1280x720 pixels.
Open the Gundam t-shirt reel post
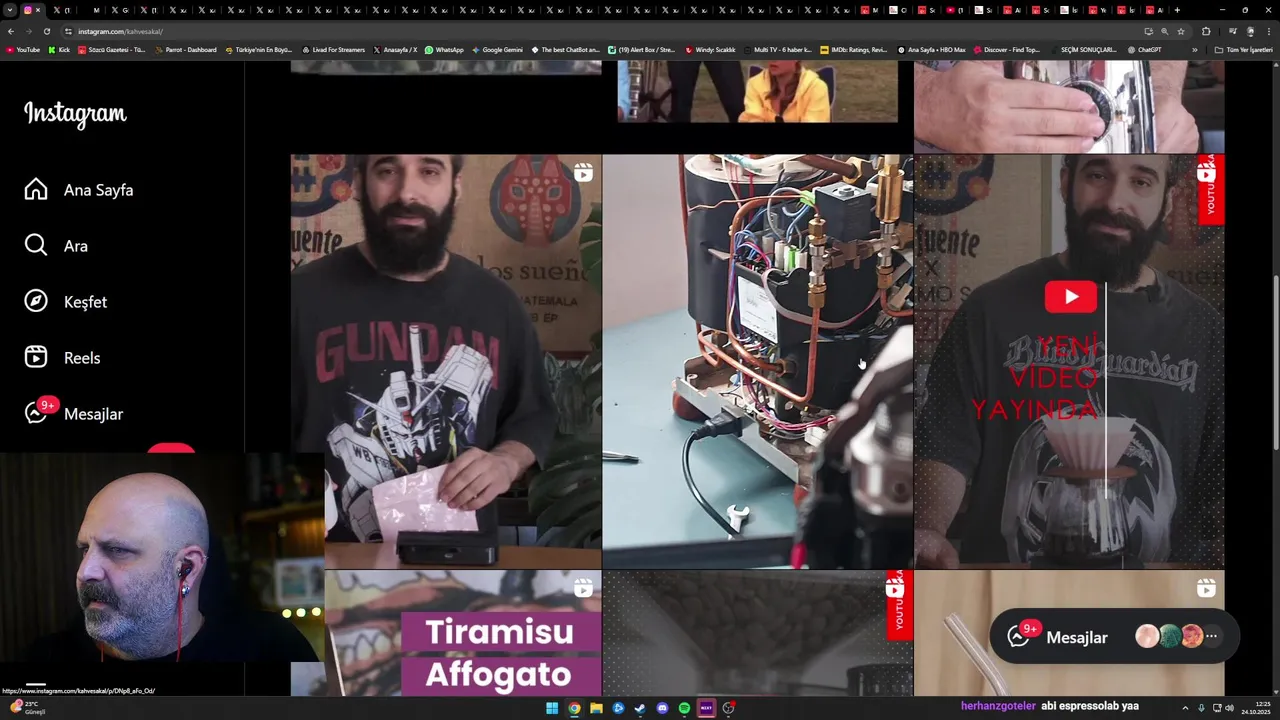coord(446,361)
